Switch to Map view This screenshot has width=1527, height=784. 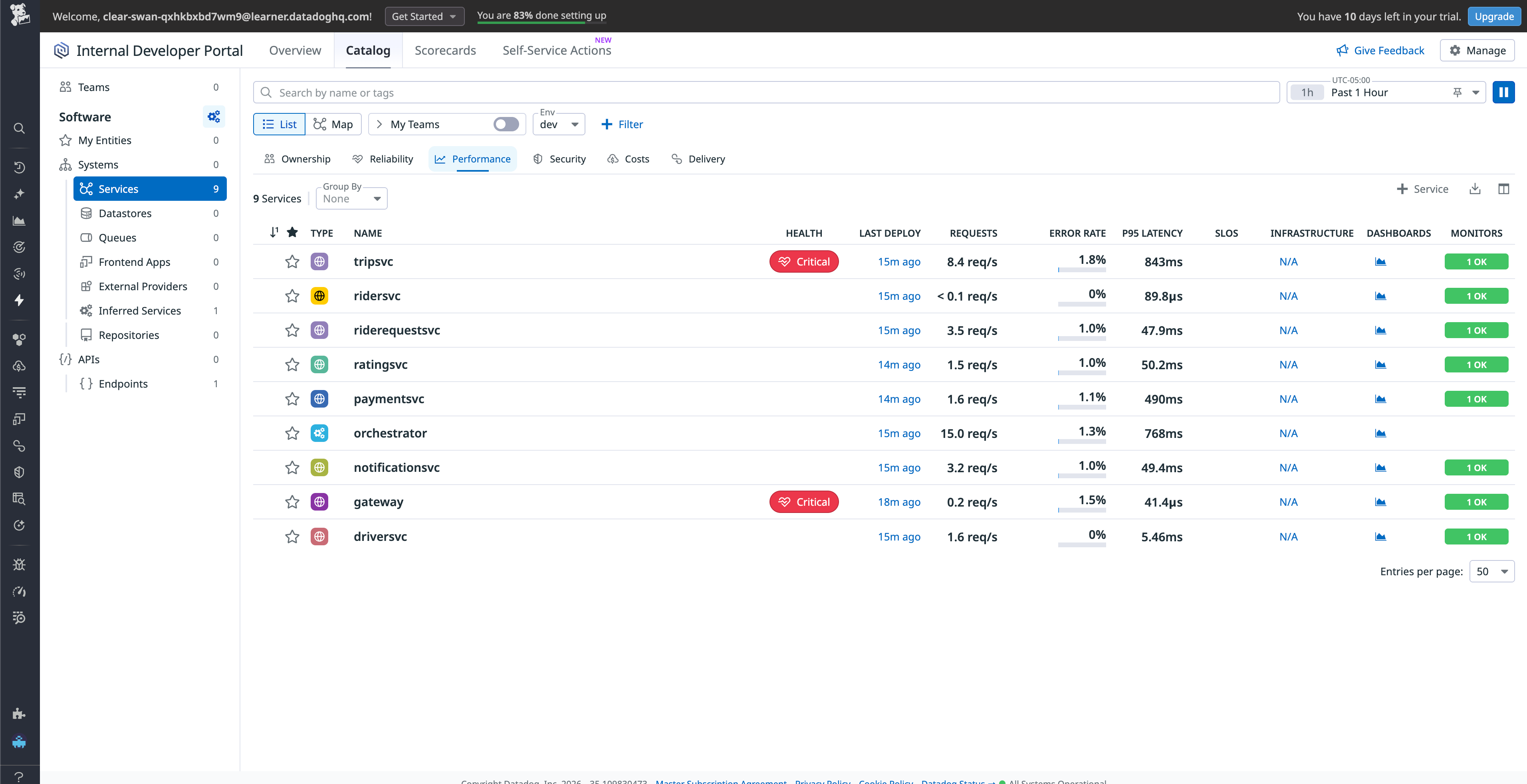[333, 124]
